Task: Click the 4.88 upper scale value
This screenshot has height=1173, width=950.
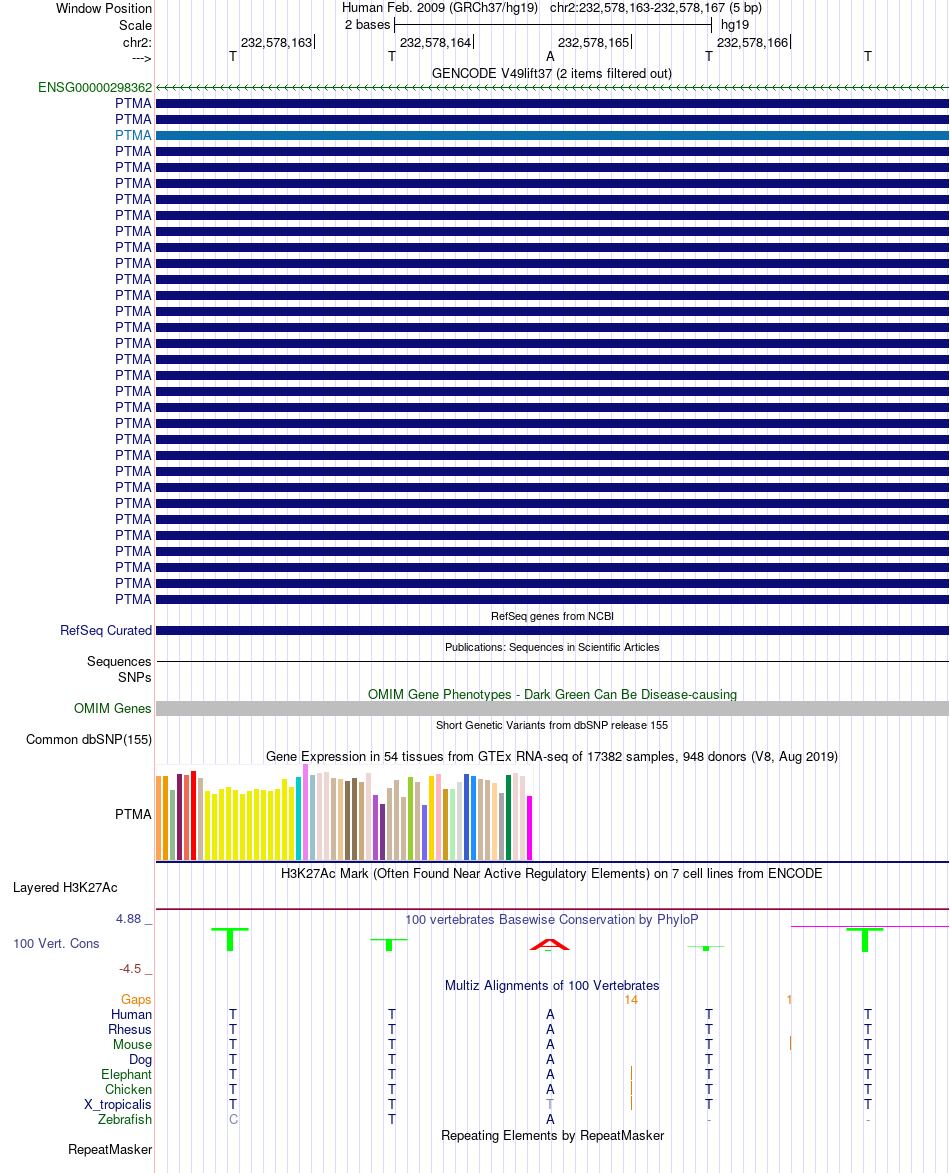Action: pyautogui.click(x=129, y=919)
